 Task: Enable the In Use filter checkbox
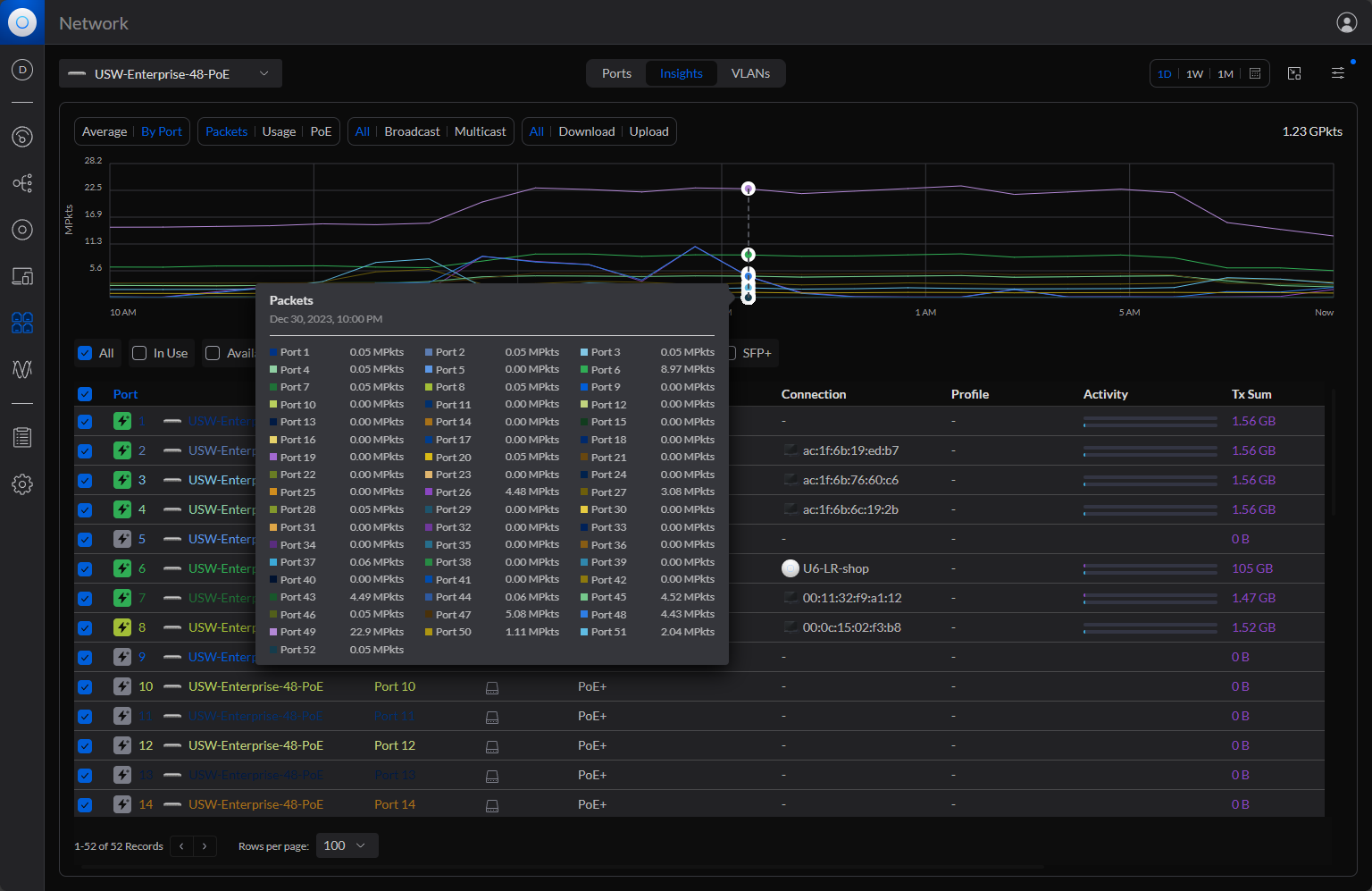139,353
